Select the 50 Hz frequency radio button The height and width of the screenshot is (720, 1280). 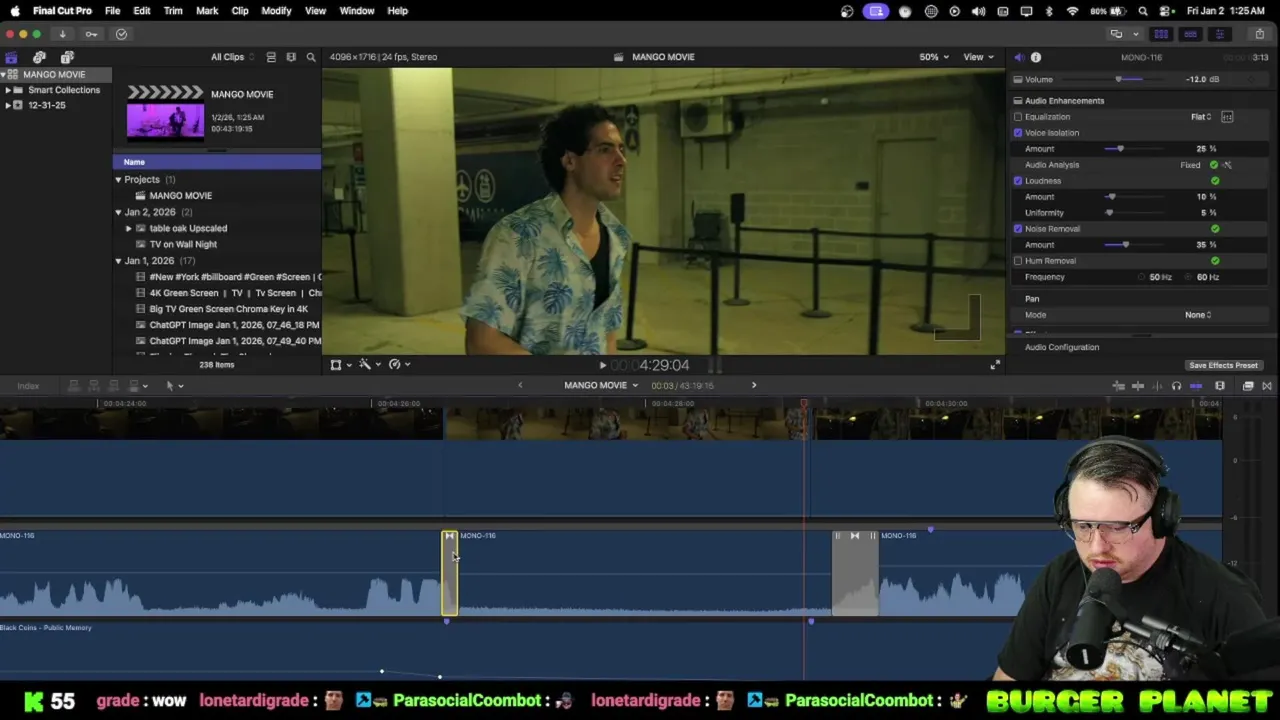(x=1141, y=277)
